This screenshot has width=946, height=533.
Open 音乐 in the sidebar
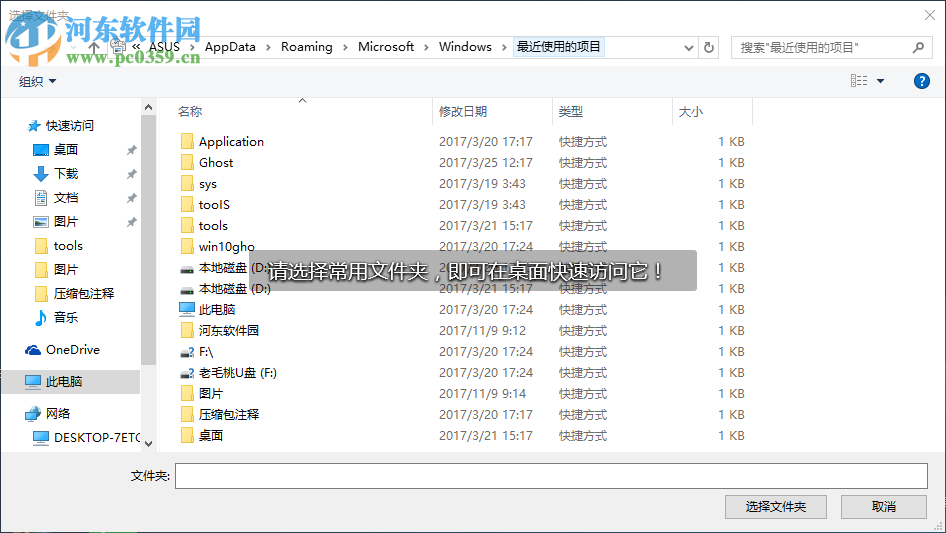(x=56, y=318)
